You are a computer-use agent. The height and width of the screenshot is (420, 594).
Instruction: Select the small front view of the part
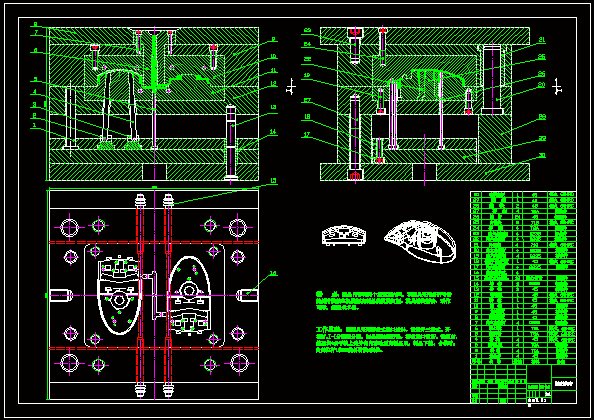[344, 235]
